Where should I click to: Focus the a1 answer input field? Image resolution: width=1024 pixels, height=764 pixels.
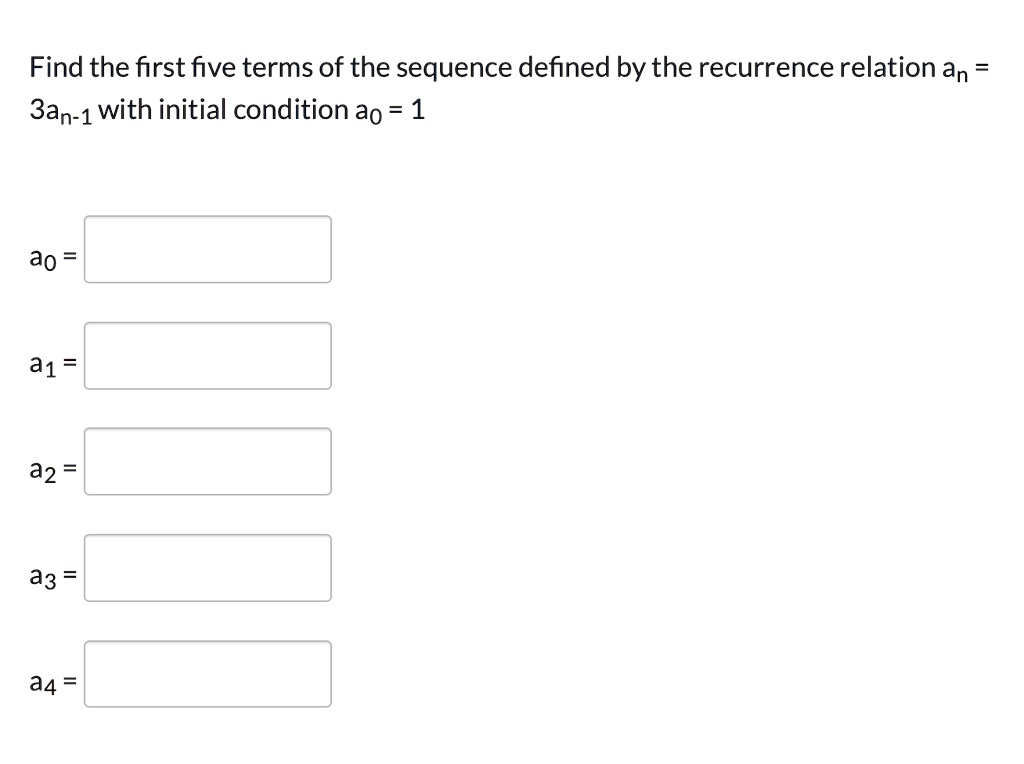208,356
